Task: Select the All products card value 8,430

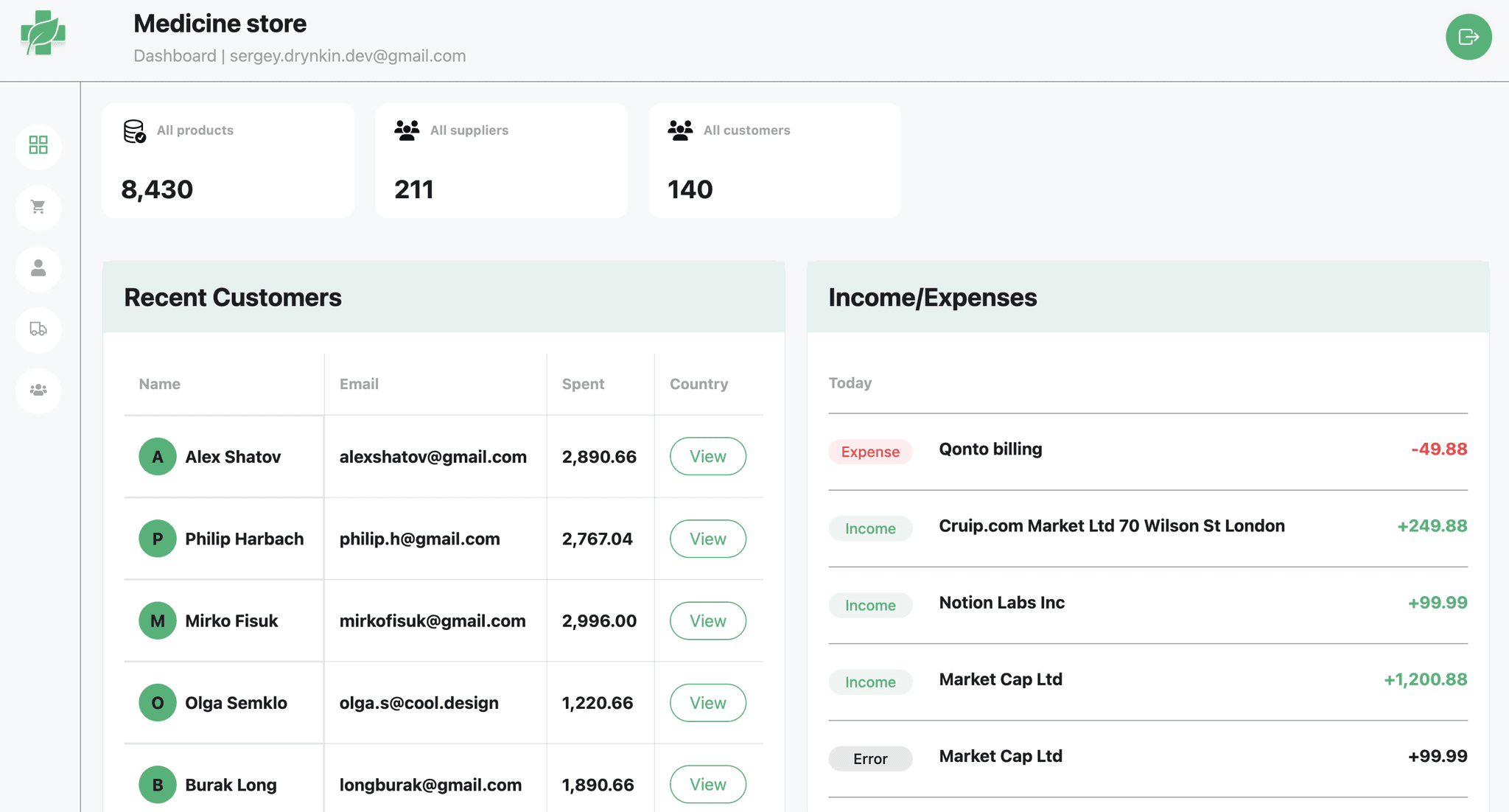Action: [x=157, y=189]
